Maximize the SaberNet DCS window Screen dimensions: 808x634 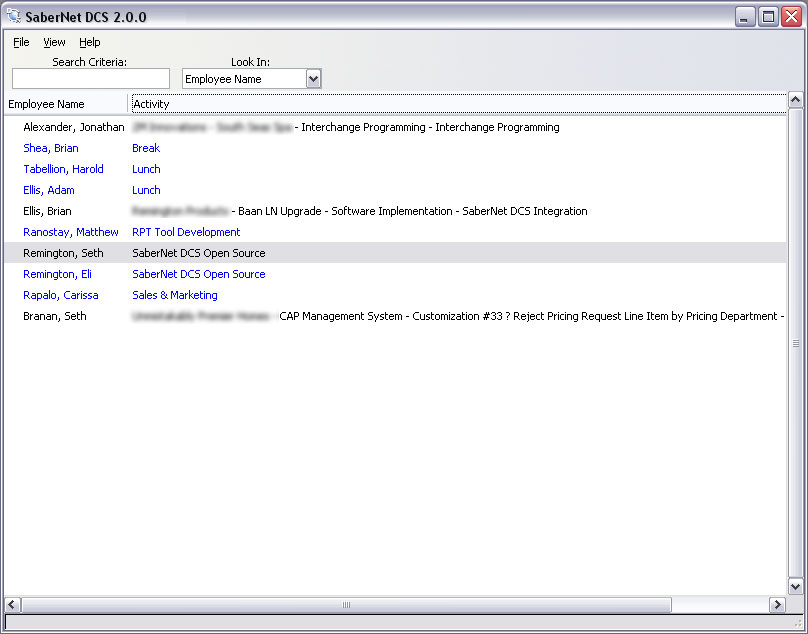point(768,17)
